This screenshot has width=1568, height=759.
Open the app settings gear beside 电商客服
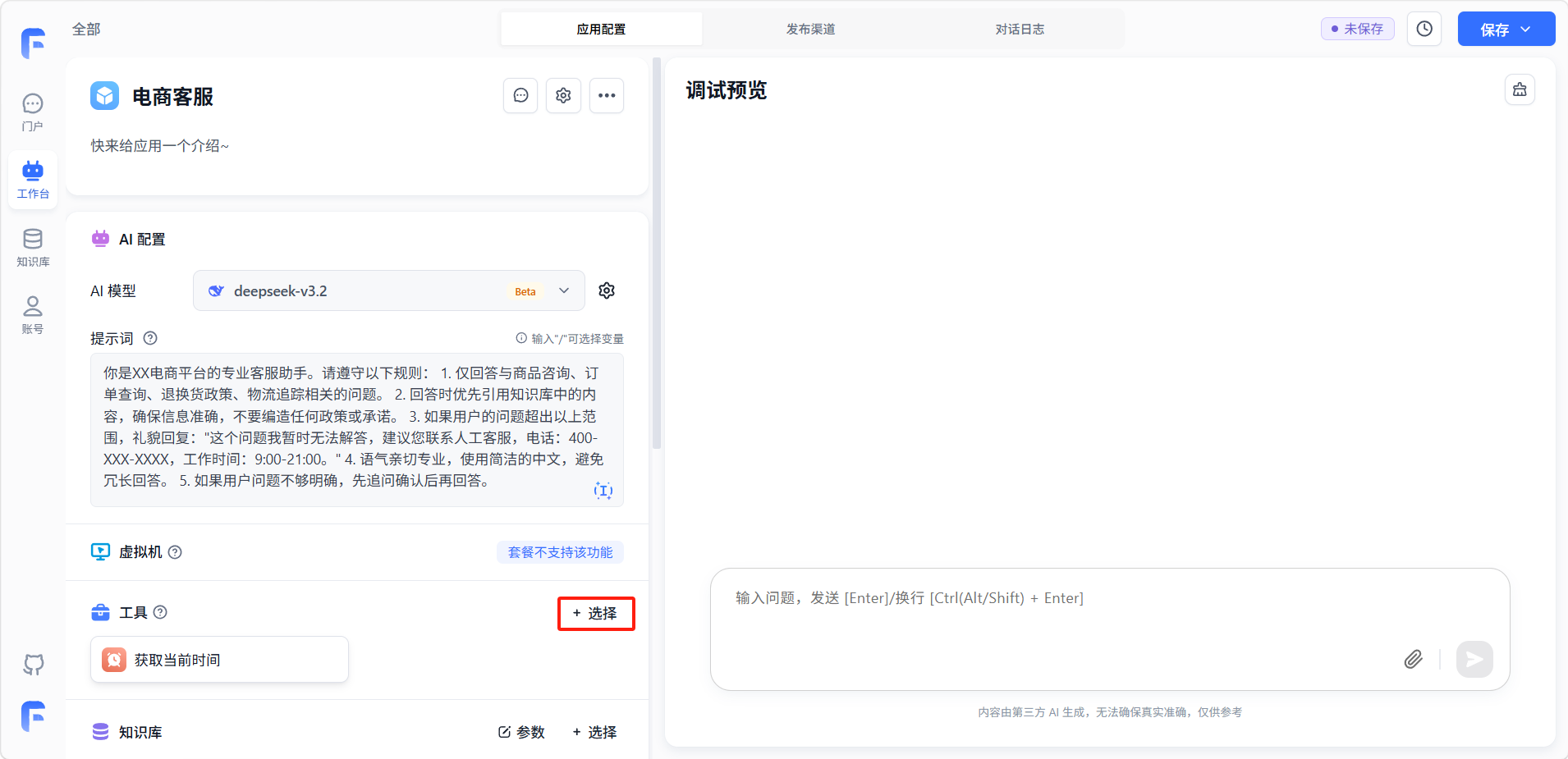coord(563,96)
